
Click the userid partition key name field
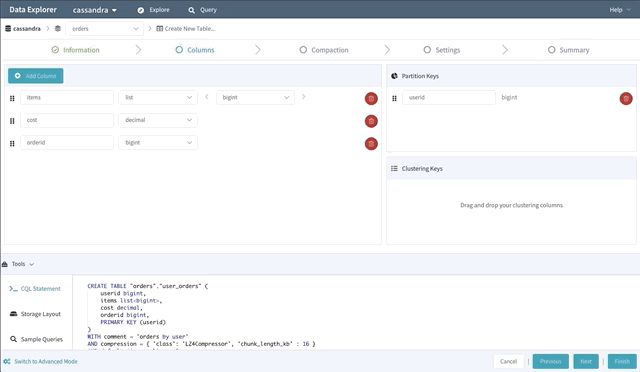point(449,98)
